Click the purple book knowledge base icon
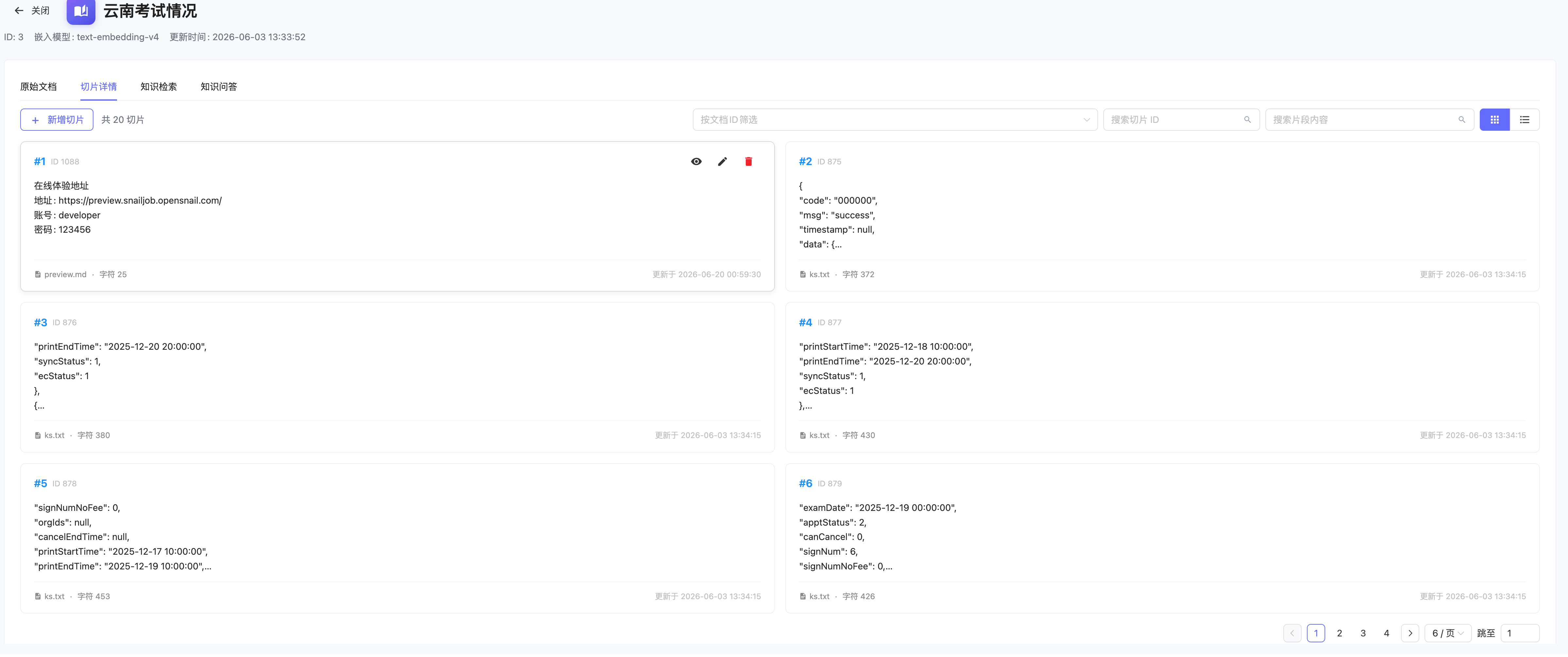 [x=81, y=11]
